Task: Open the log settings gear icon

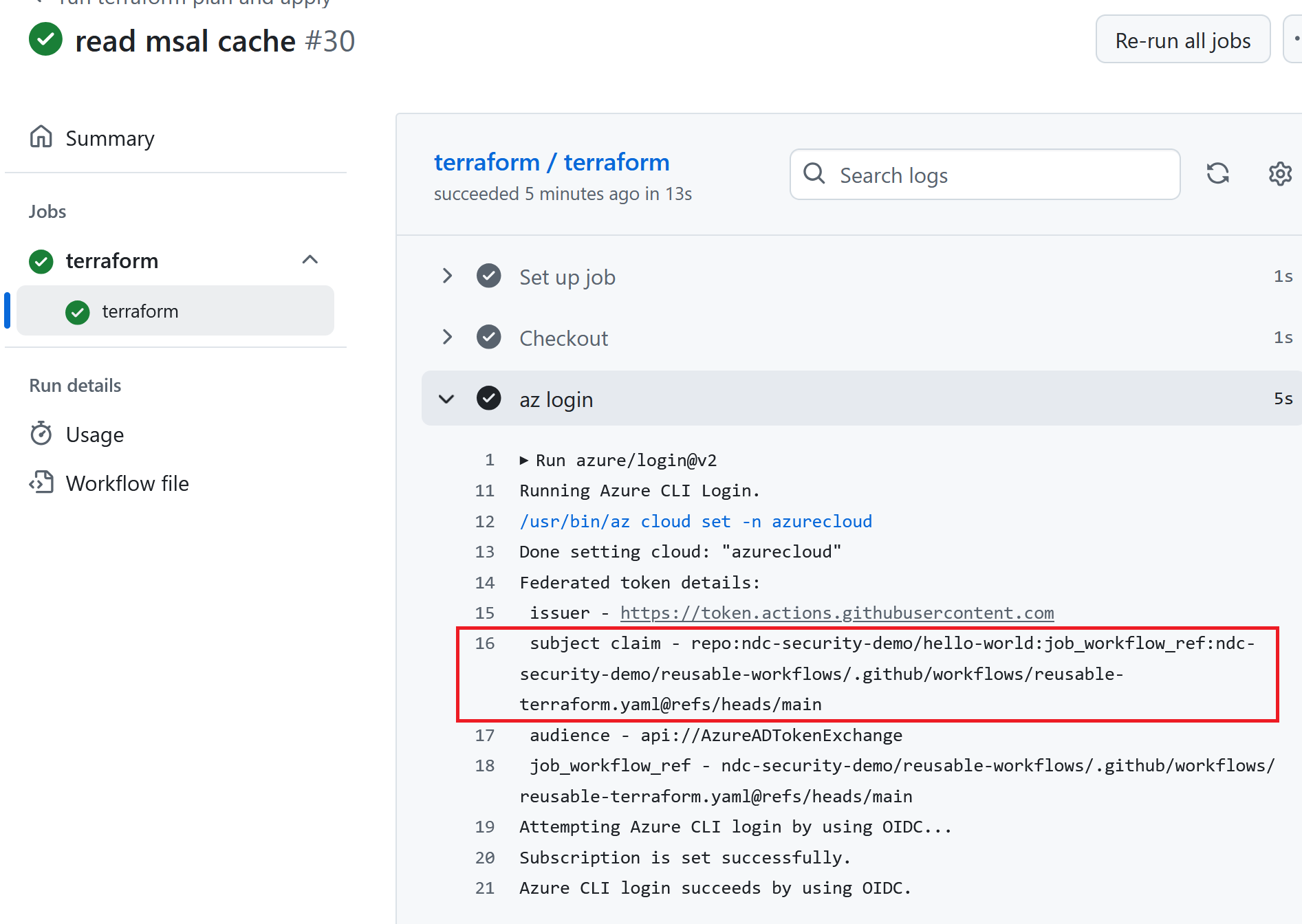Action: [1279, 174]
